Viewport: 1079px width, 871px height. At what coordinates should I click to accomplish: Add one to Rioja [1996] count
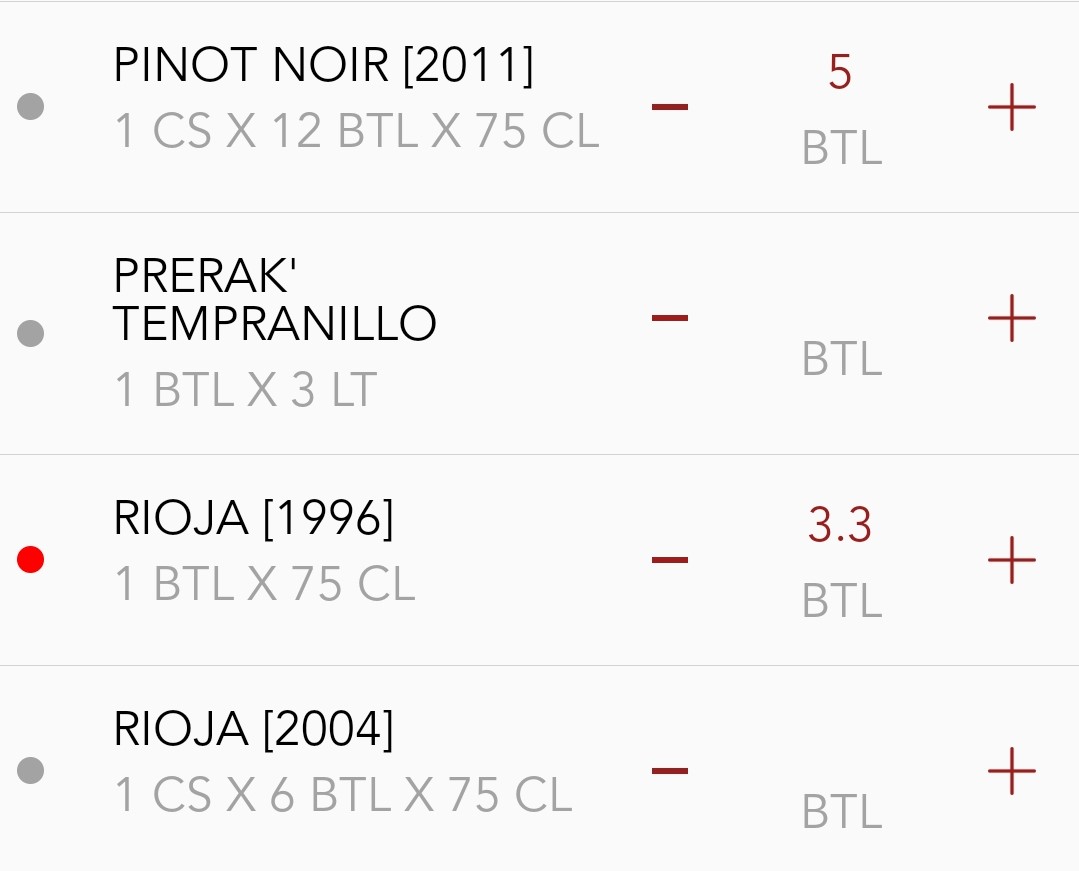(1011, 559)
